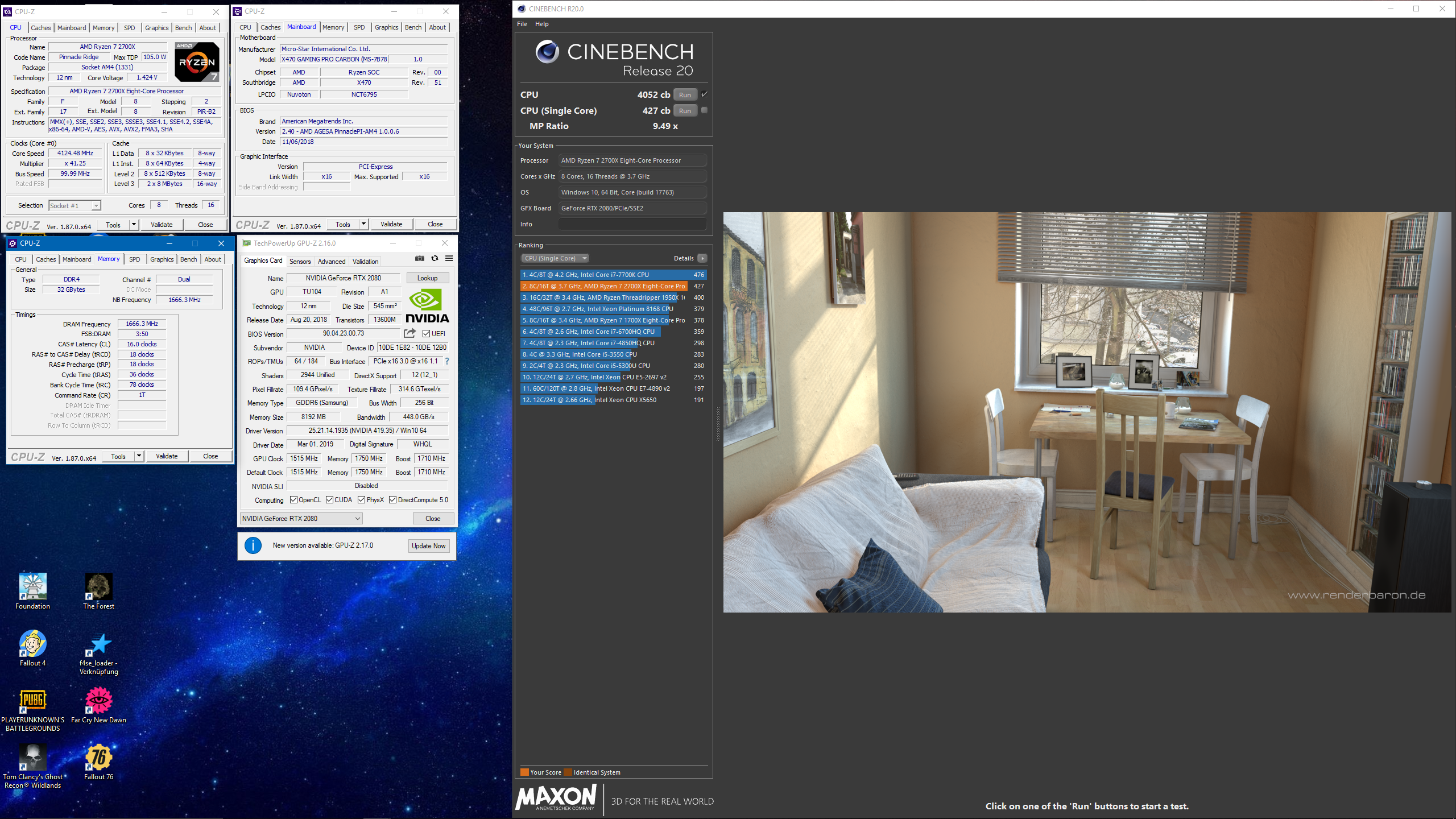This screenshot has height=819, width=1456.
Task: Expand Socket #1 selector in CPU-Z
Action: click(96, 205)
